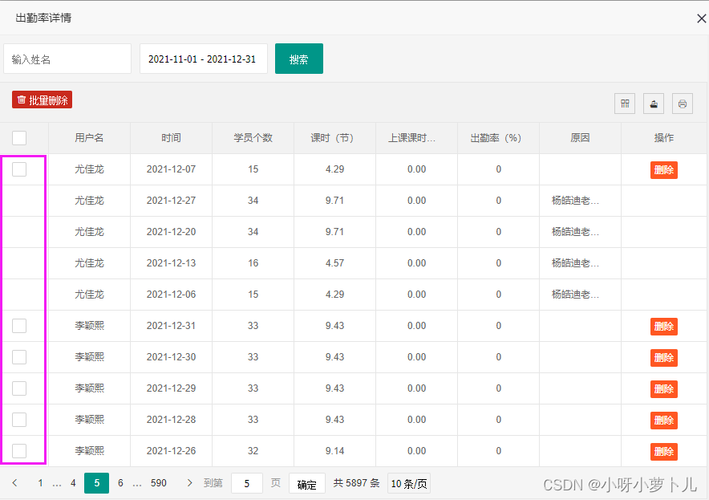The height and width of the screenshot is (500, 709).
Task: Click the print table icon
Action: 682,104
